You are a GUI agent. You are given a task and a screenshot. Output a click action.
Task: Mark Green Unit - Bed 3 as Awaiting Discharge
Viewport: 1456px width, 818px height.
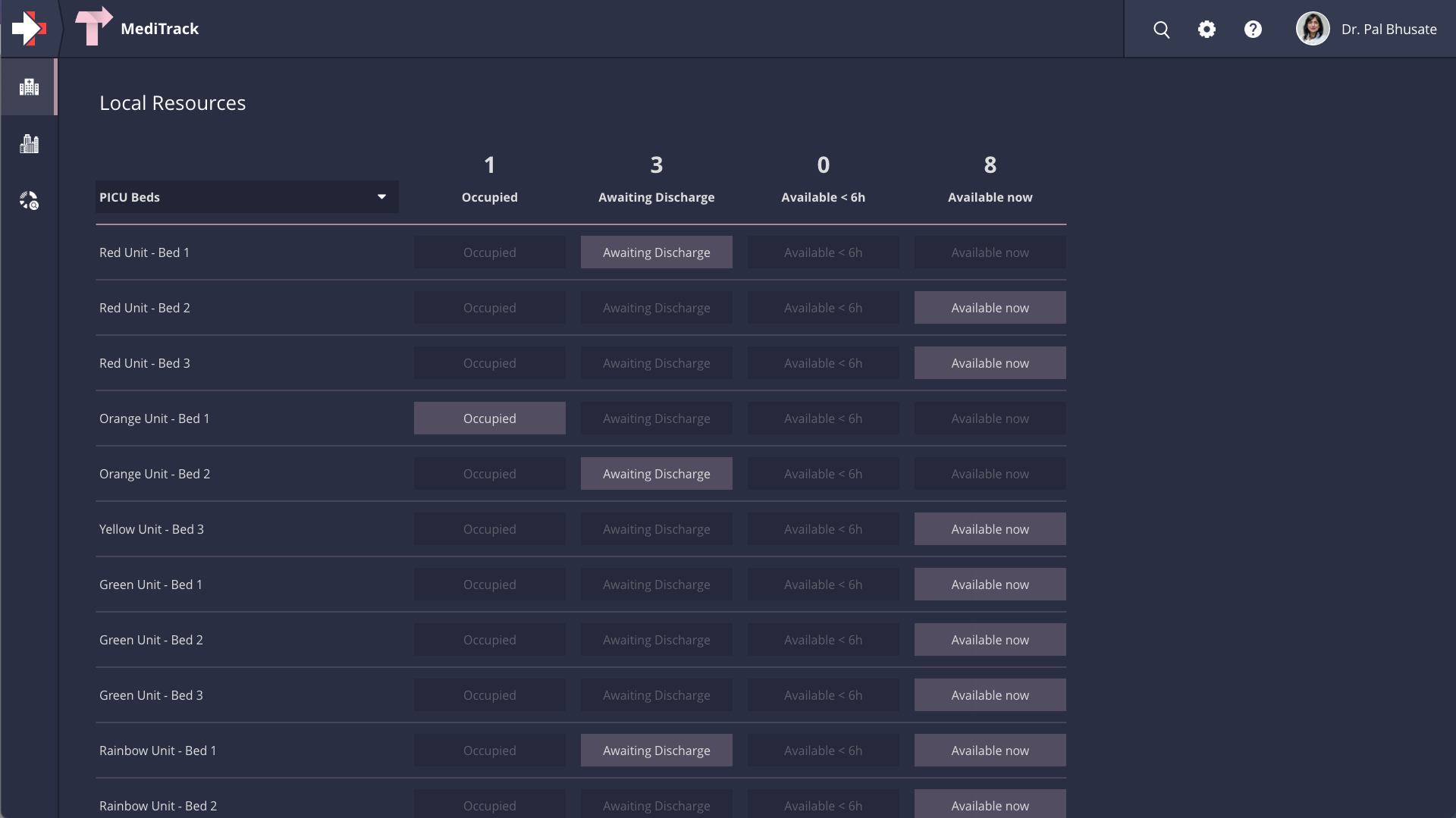point(656,694)
